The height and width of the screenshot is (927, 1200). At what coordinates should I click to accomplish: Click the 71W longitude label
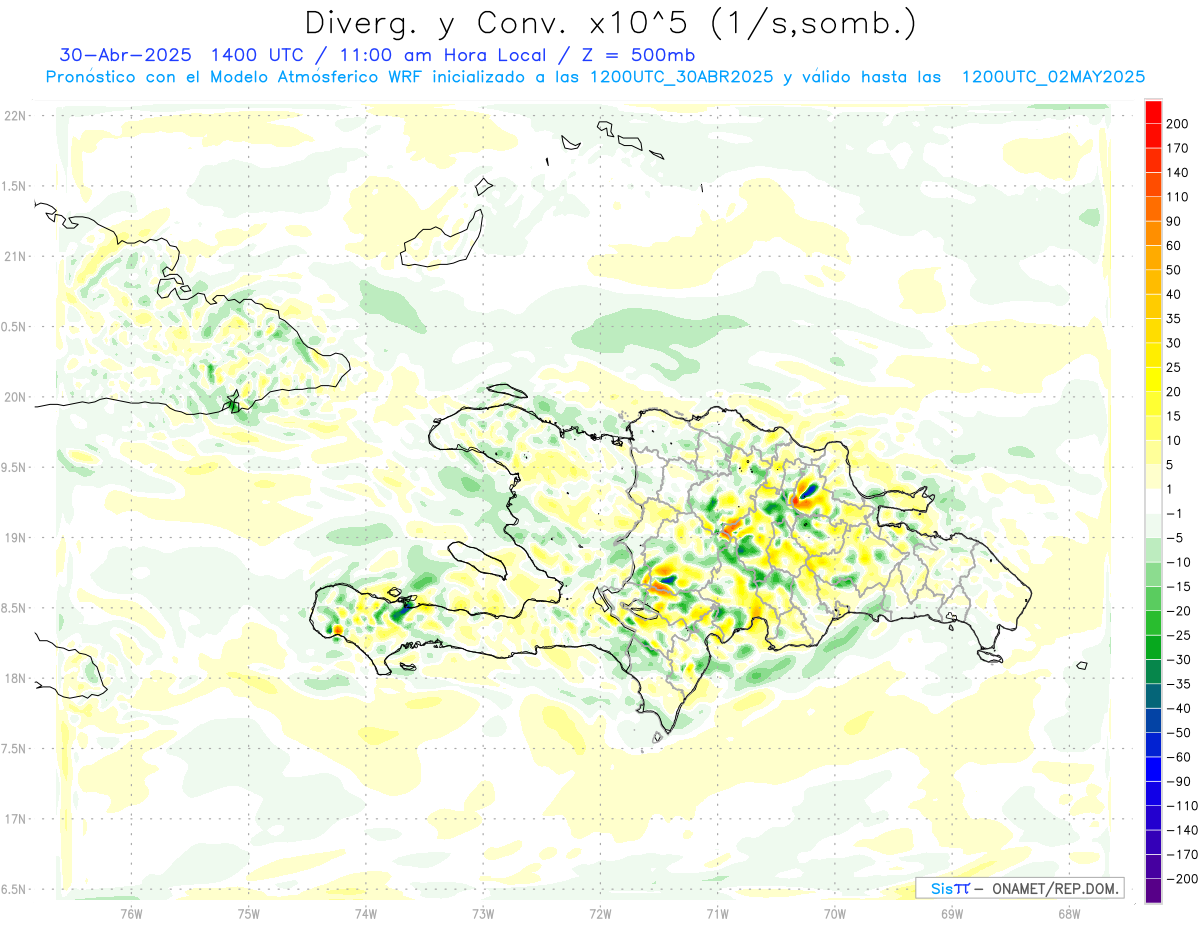point(717,914)
